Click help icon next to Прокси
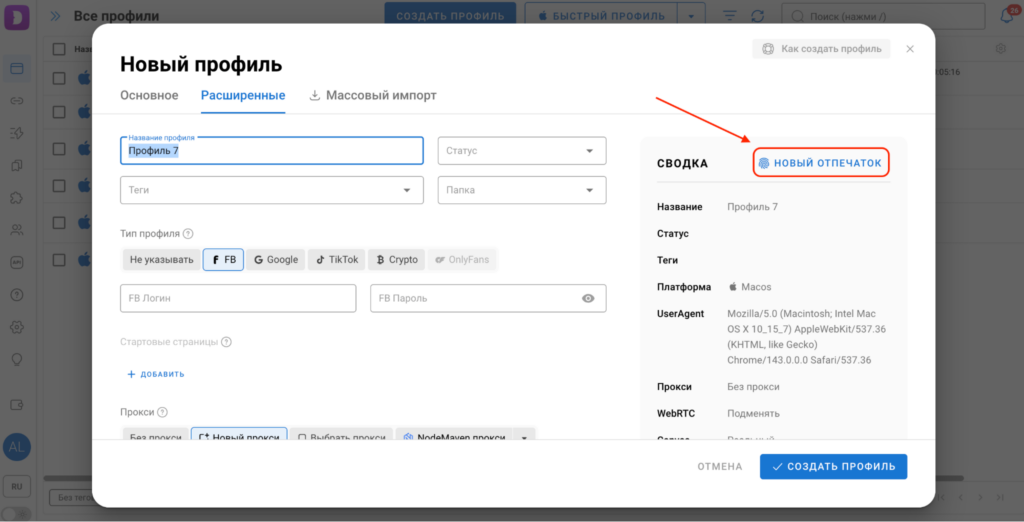This screenshot has height=522, width=1024. click(x=162, y=412)
